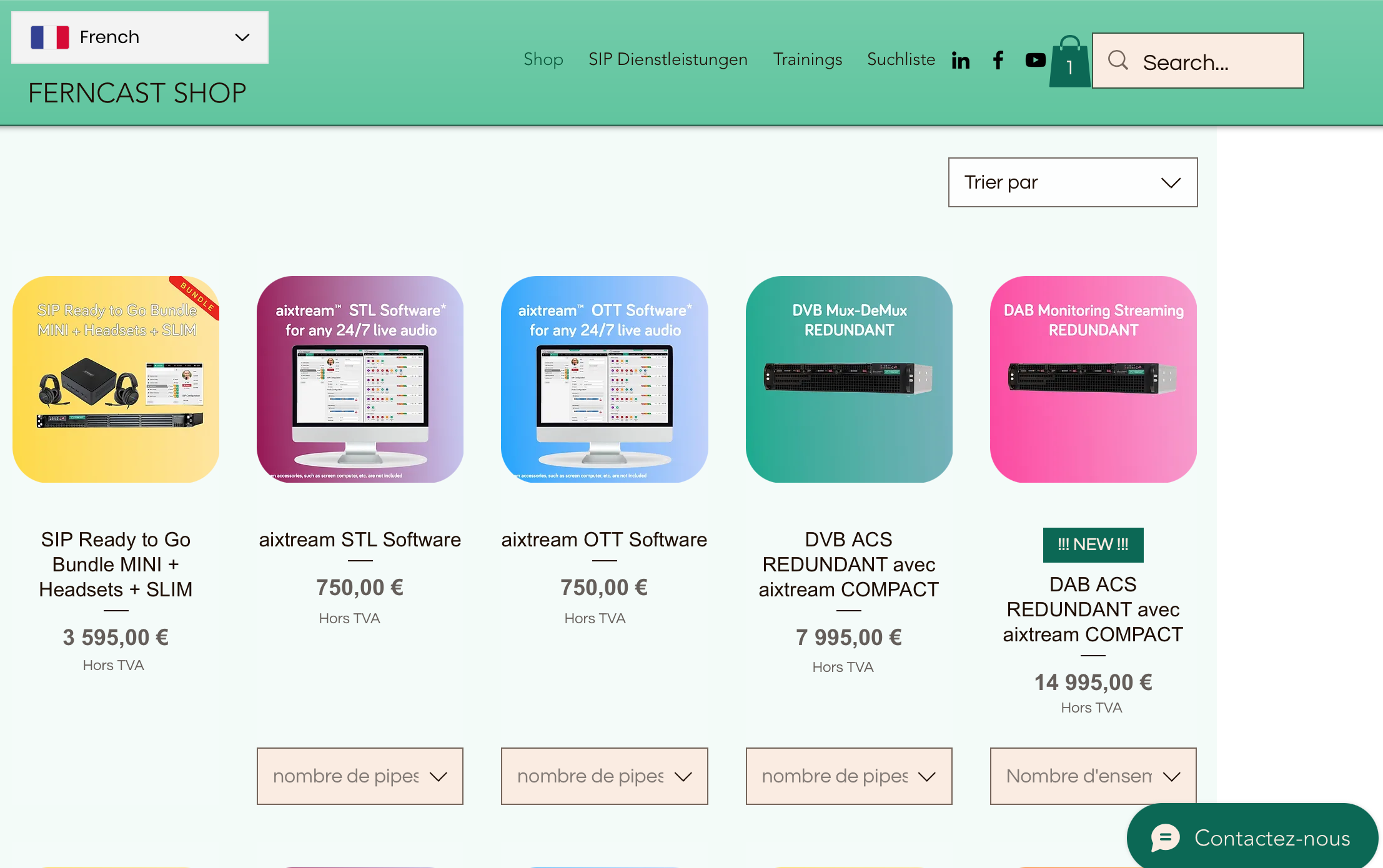Open SIP Dienstleistungen menu item
This screenshot has height=868, width=1383.
point(668,59)
